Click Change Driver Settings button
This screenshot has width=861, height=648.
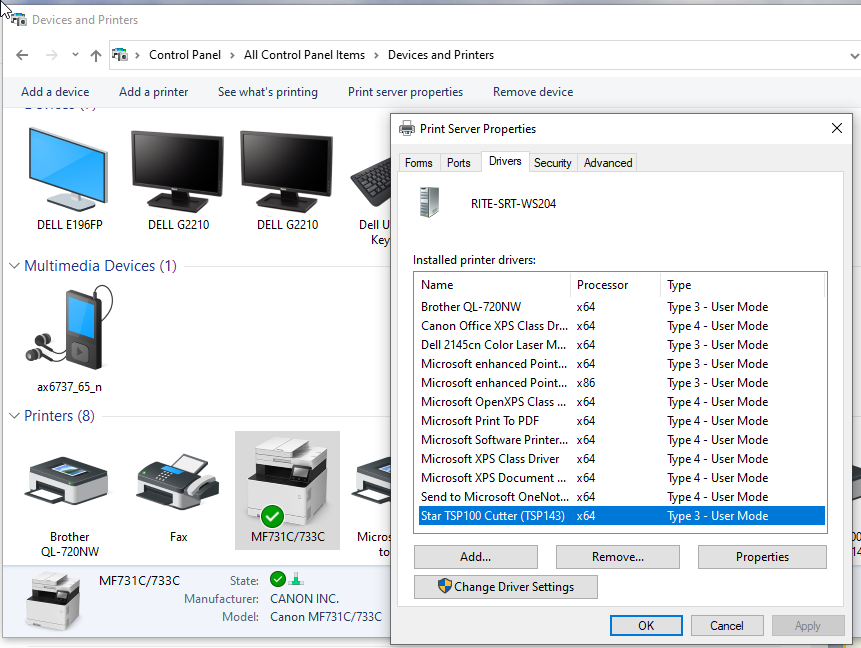coord(506,586)
